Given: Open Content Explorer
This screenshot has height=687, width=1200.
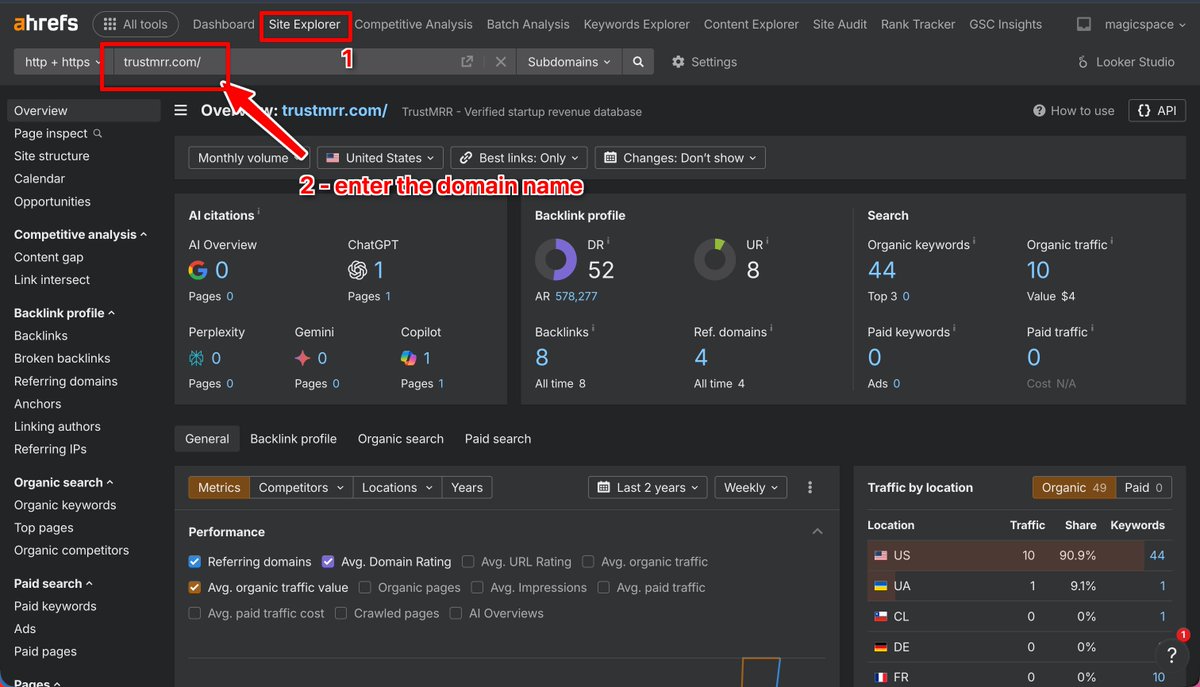Looking at the screenshot, I should pos(751,24).
